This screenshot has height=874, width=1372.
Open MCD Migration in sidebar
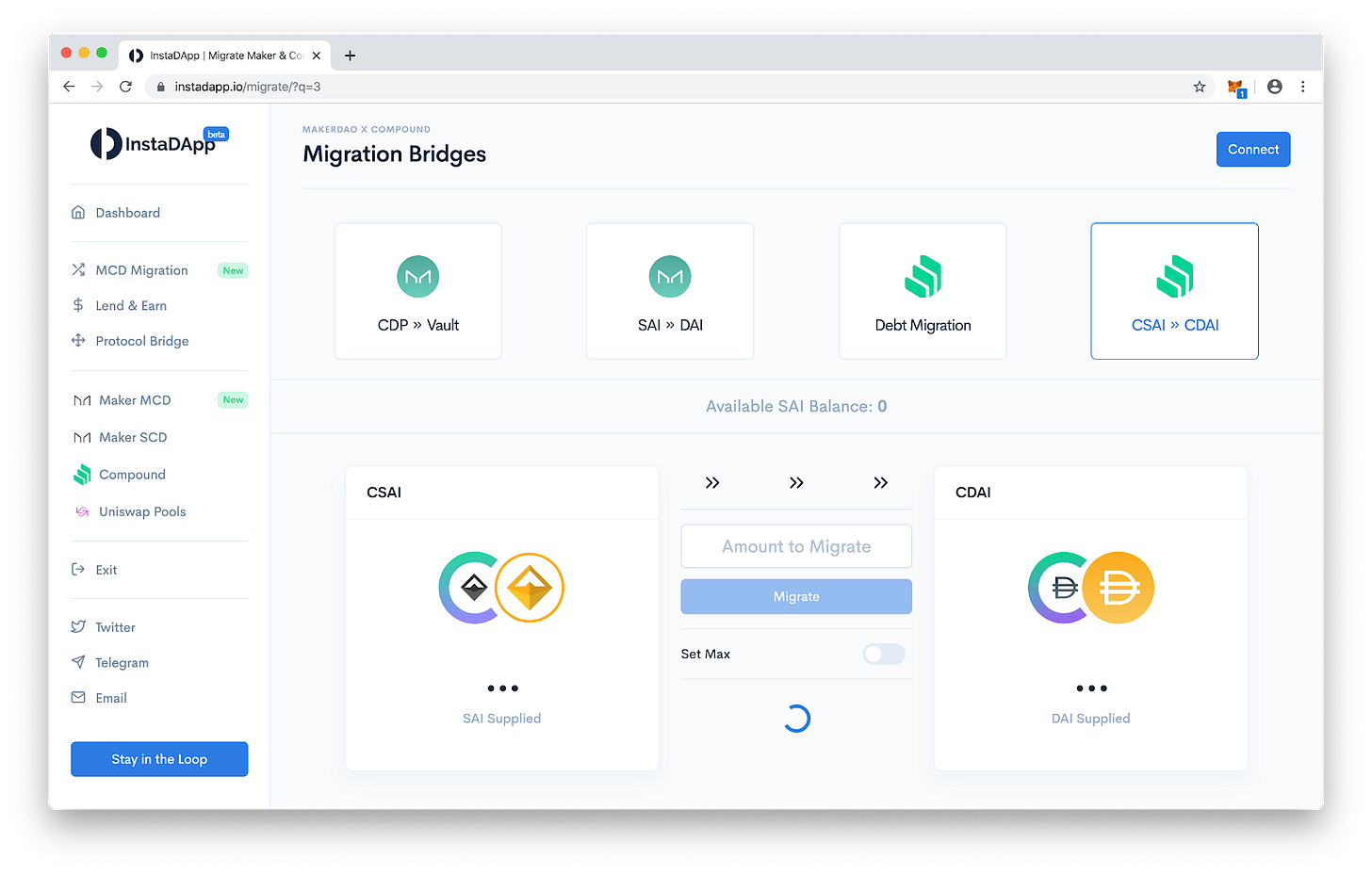pos(141,270)
